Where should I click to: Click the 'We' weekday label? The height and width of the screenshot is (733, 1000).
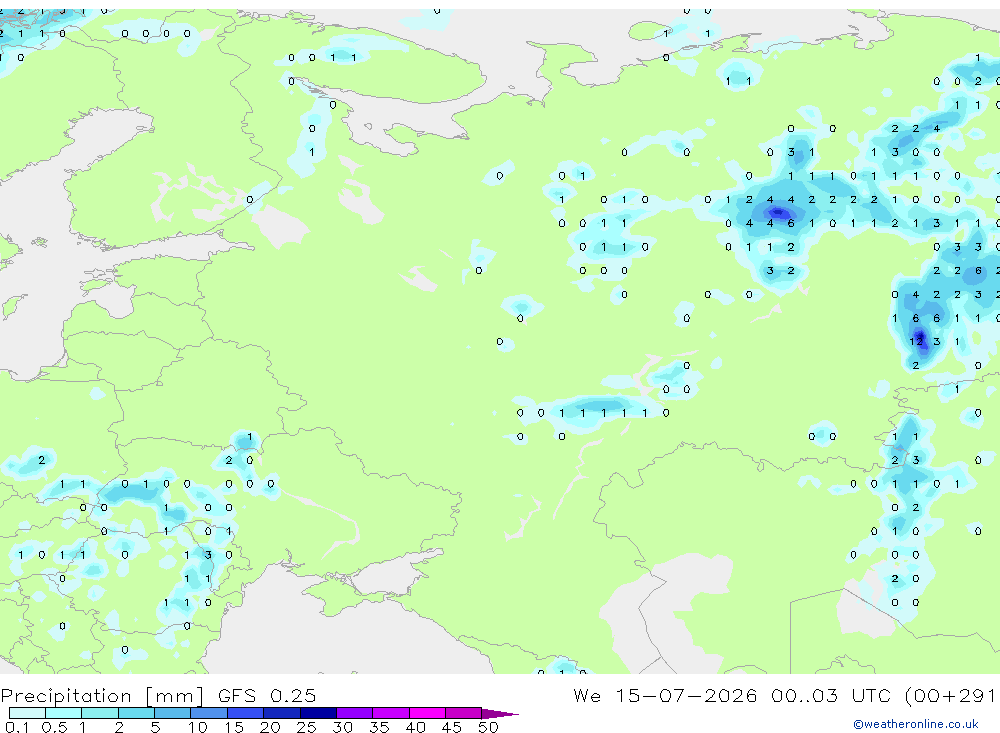click(x=587, y=695)
